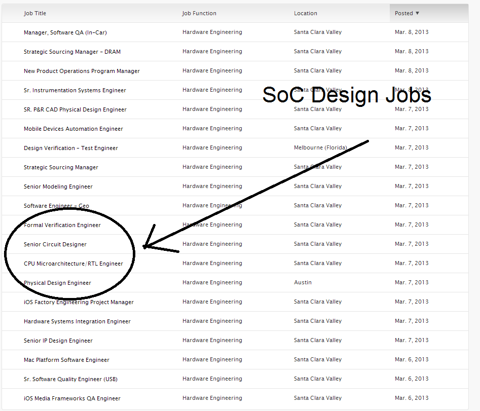
Task: Open Design Verification - Test Engineer job
Action: point(71,148)
